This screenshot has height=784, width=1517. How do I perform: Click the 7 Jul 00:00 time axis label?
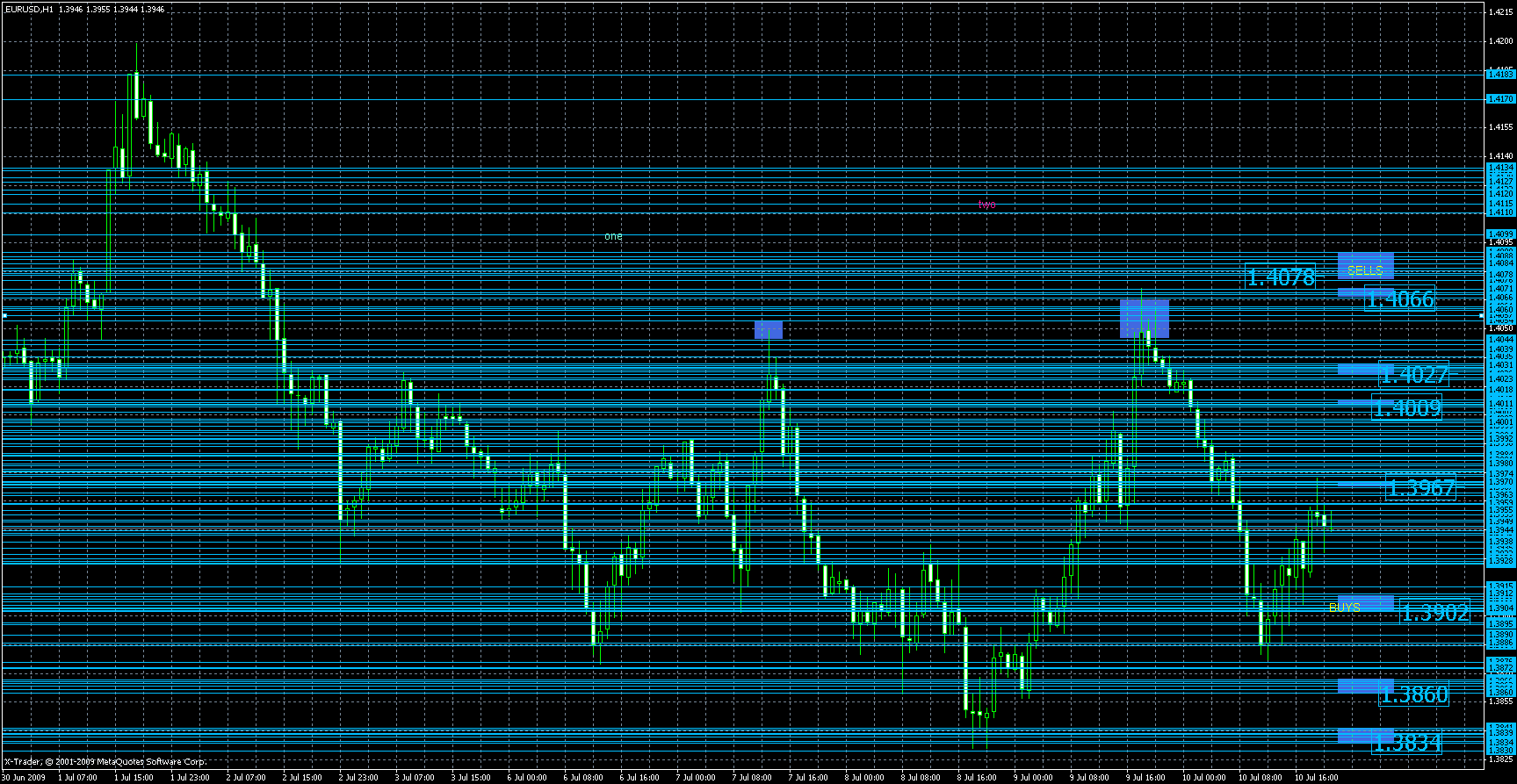[x=696, y=777]
